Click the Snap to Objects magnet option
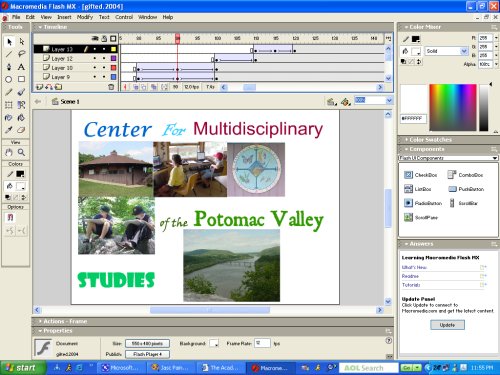 pos(10,218)
